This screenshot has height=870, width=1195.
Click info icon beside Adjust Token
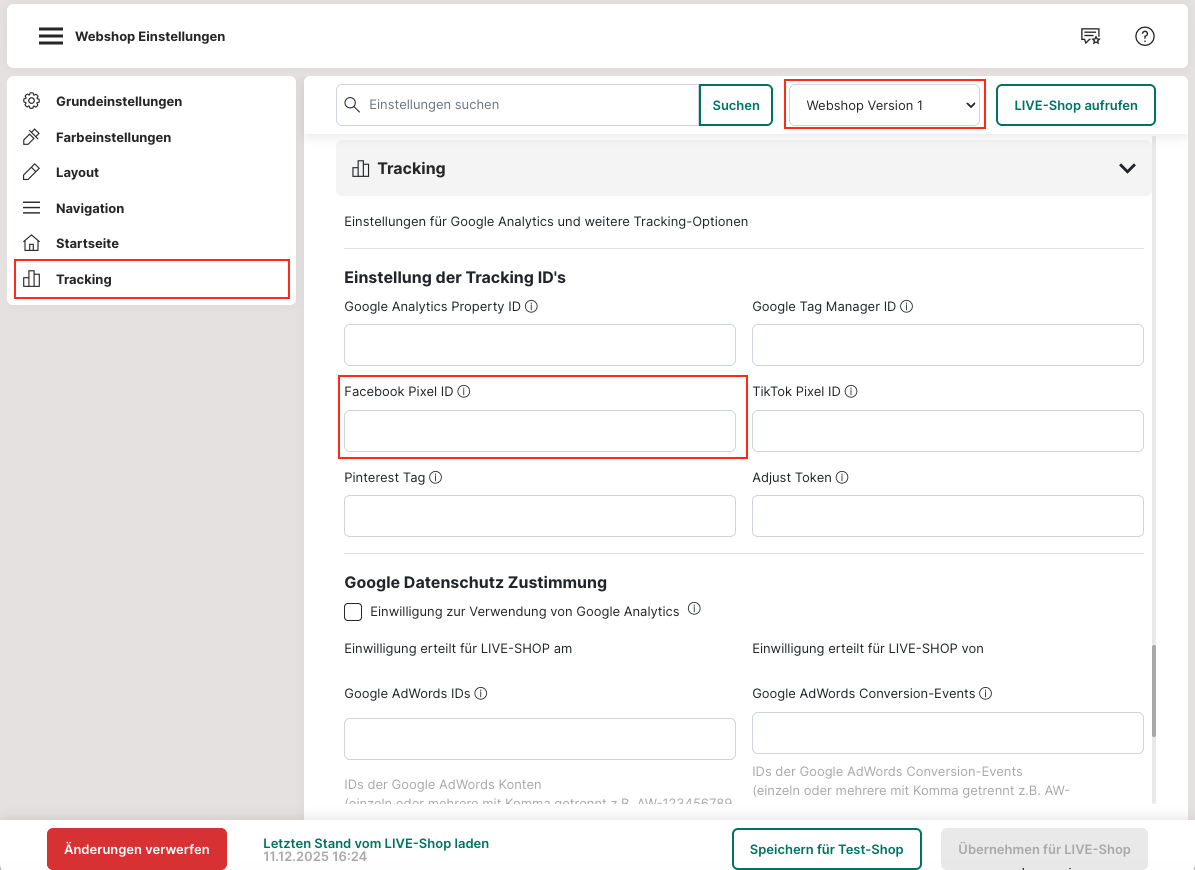coord(842,478)
